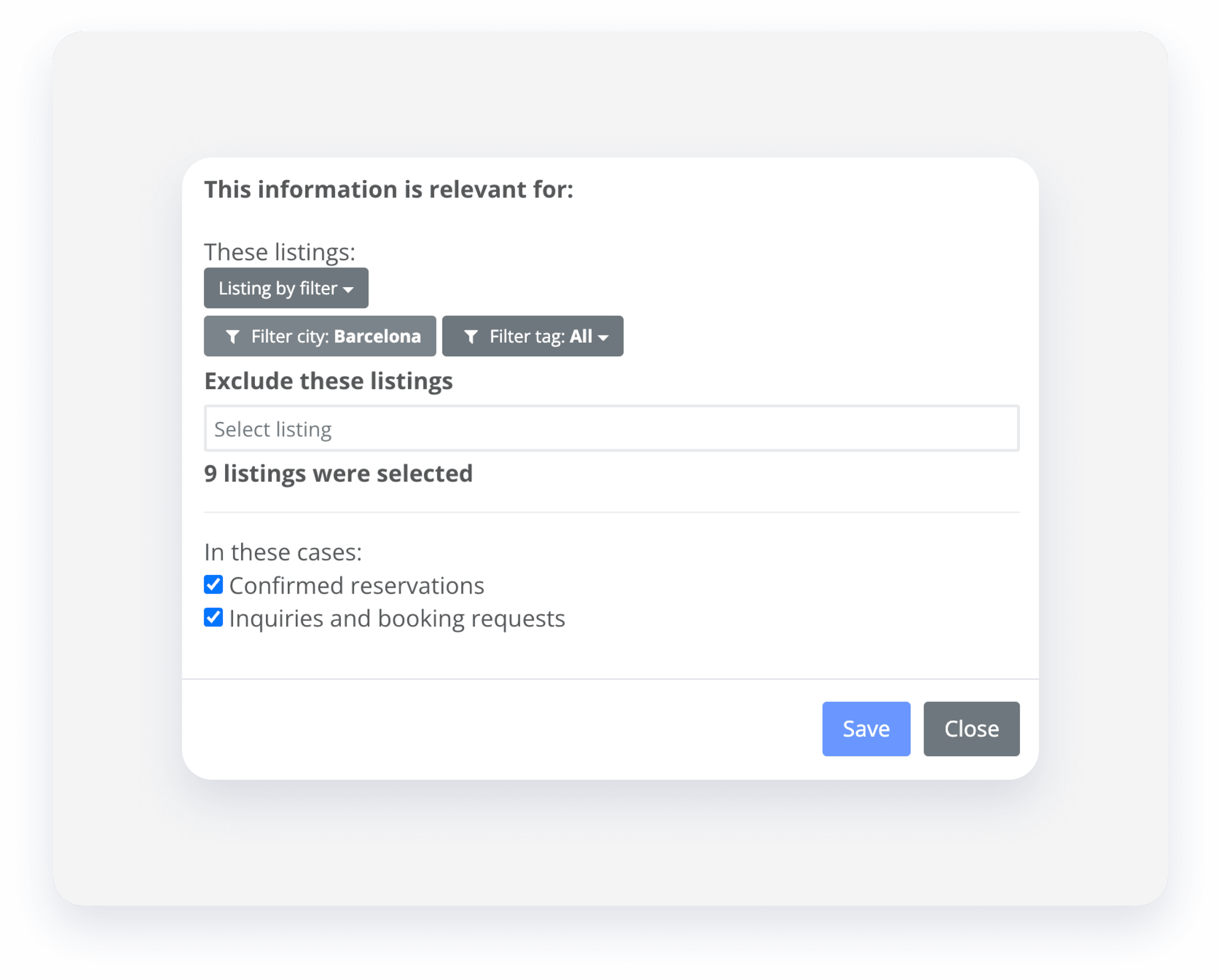1221x980 pixels.
Task: Click the Confirmed reservations label text
Action: click(356, 585)
